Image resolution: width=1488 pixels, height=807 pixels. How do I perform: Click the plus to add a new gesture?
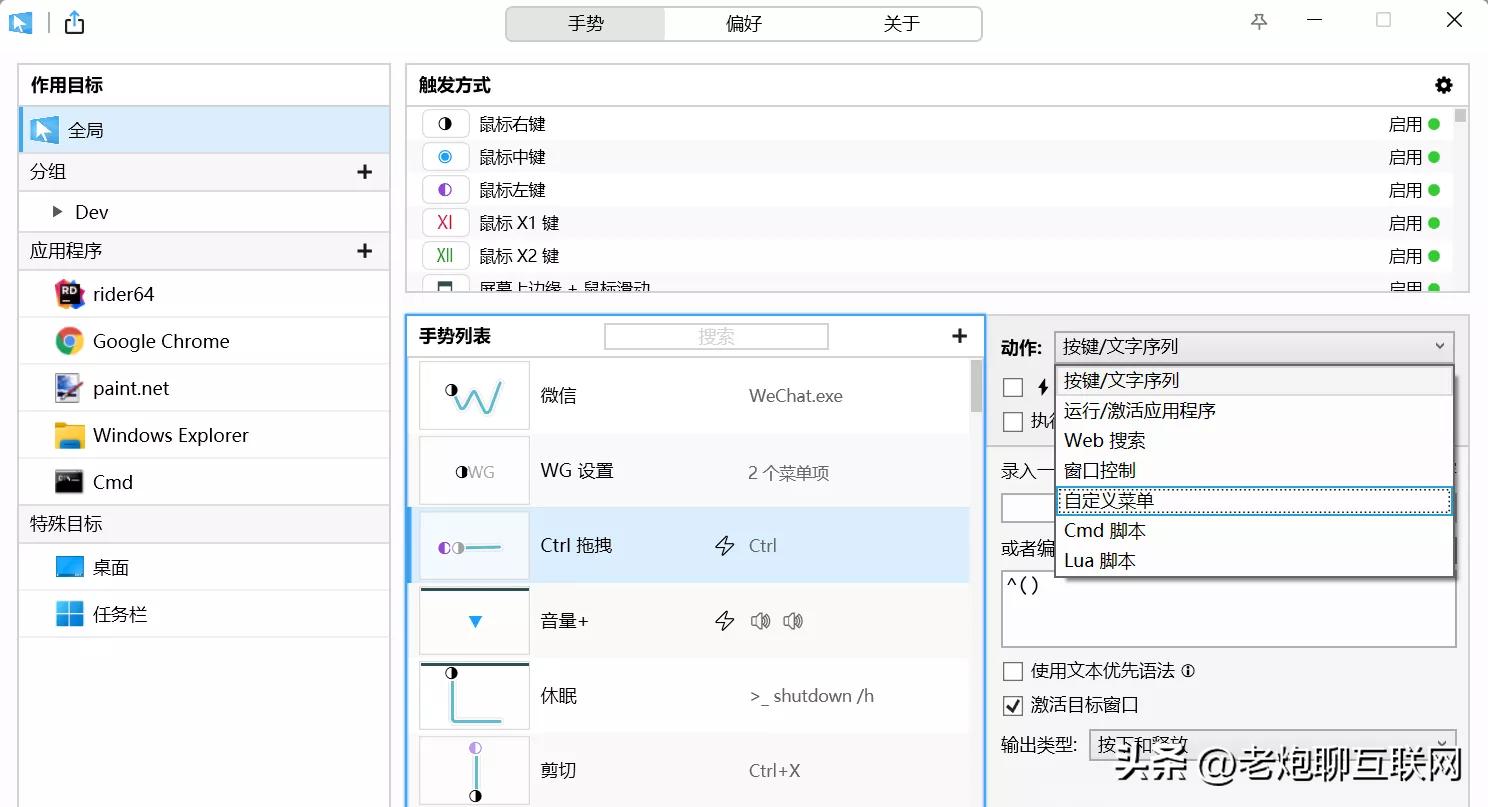[959, 336]
